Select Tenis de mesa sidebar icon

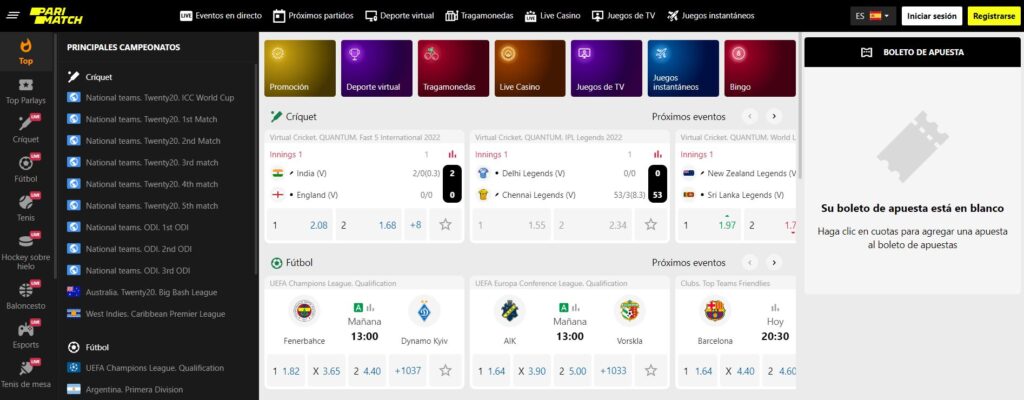[26, 374]
